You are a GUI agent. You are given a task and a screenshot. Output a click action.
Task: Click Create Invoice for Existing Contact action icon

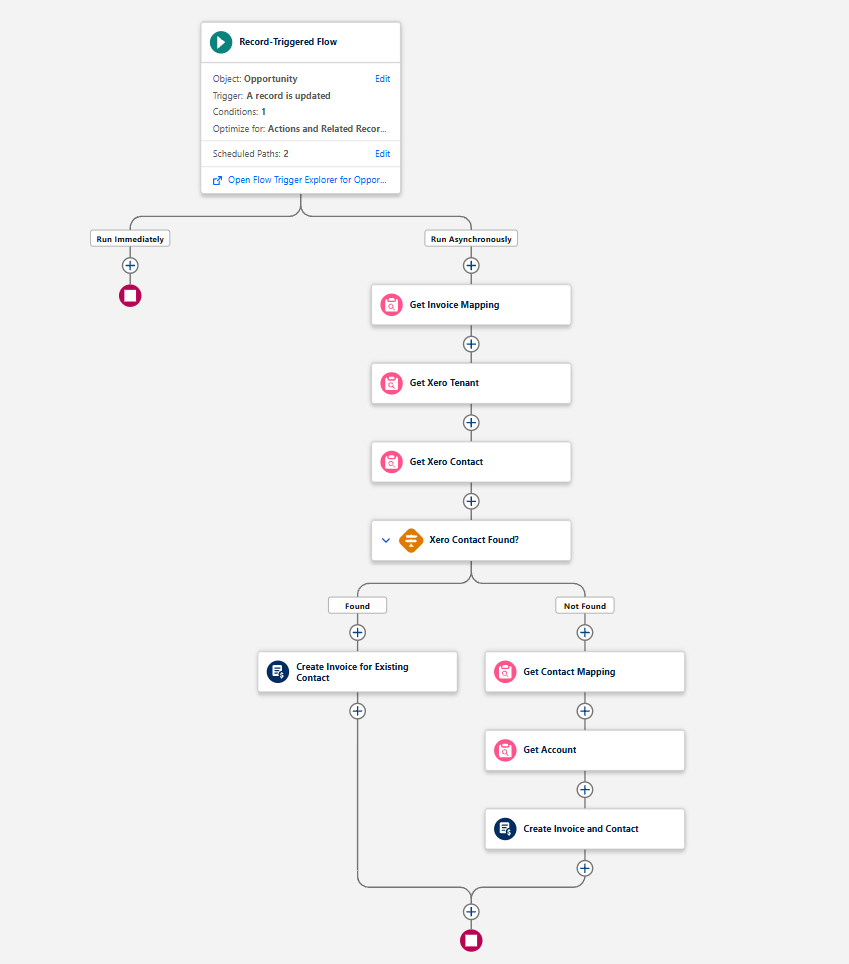(x=278, y=671)
